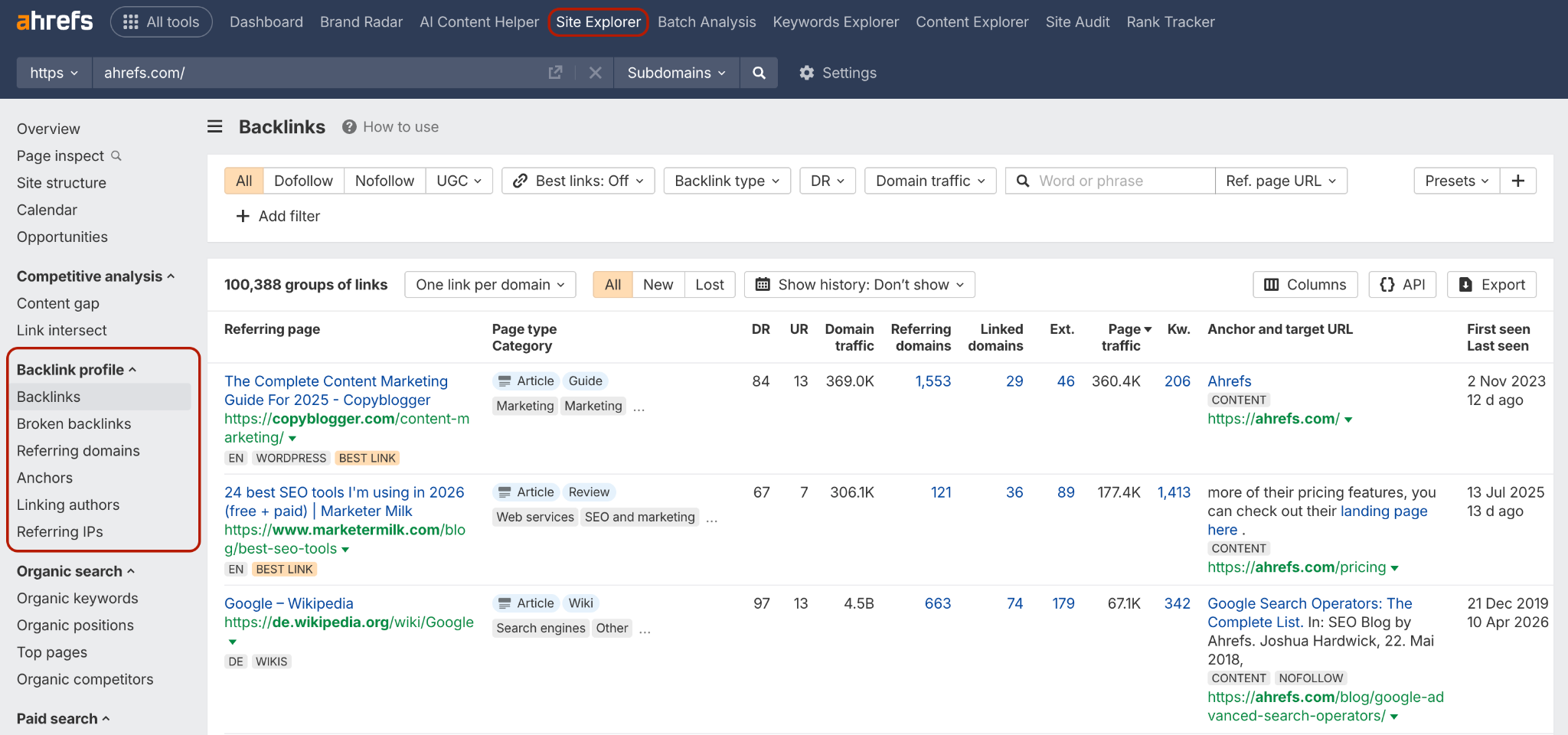Click the magnifier search button
Screen dimensions: 1568x735
coord(759,73)
